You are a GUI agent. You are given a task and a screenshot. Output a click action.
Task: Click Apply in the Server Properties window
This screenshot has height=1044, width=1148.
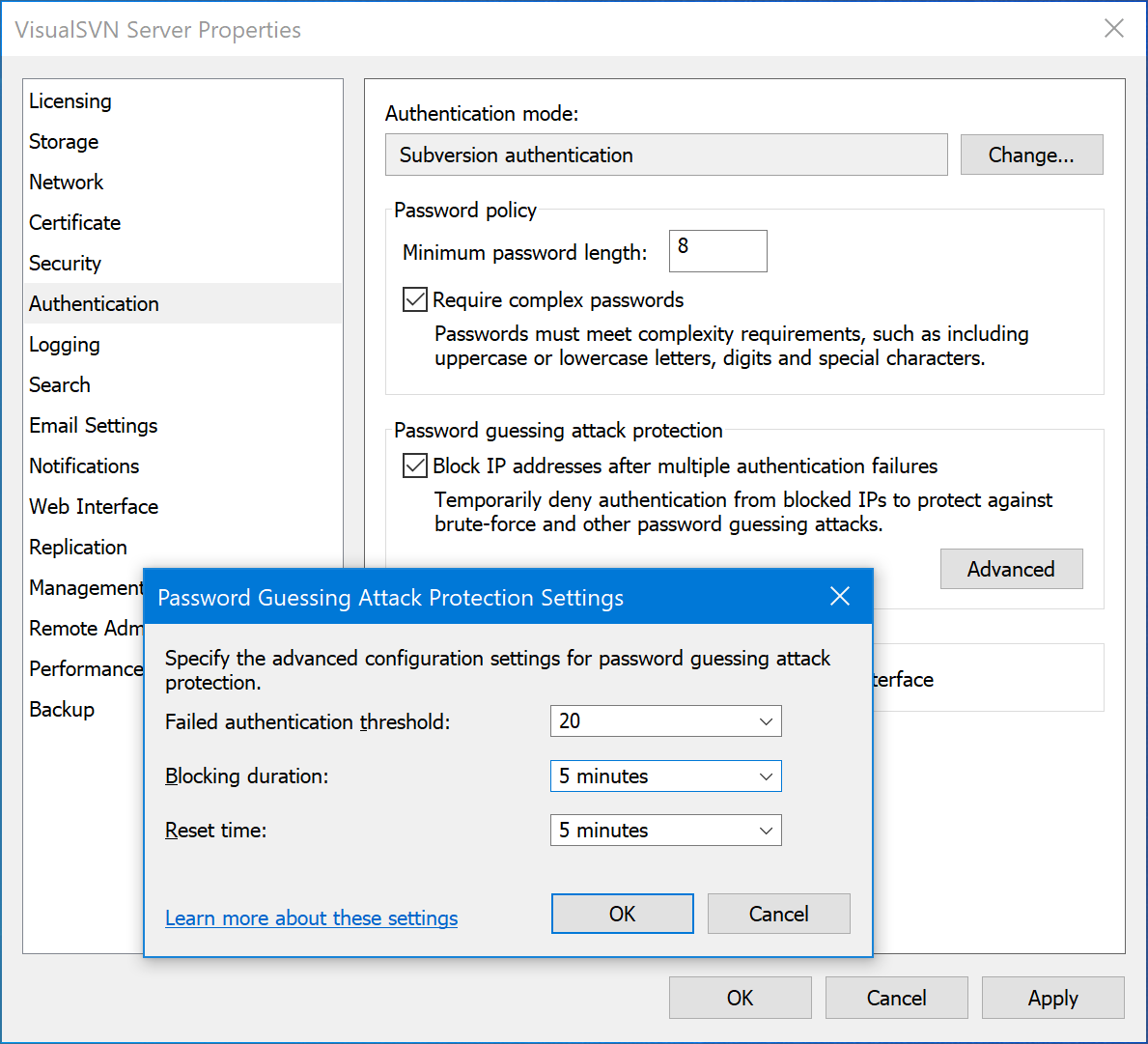click(1052, 998)
